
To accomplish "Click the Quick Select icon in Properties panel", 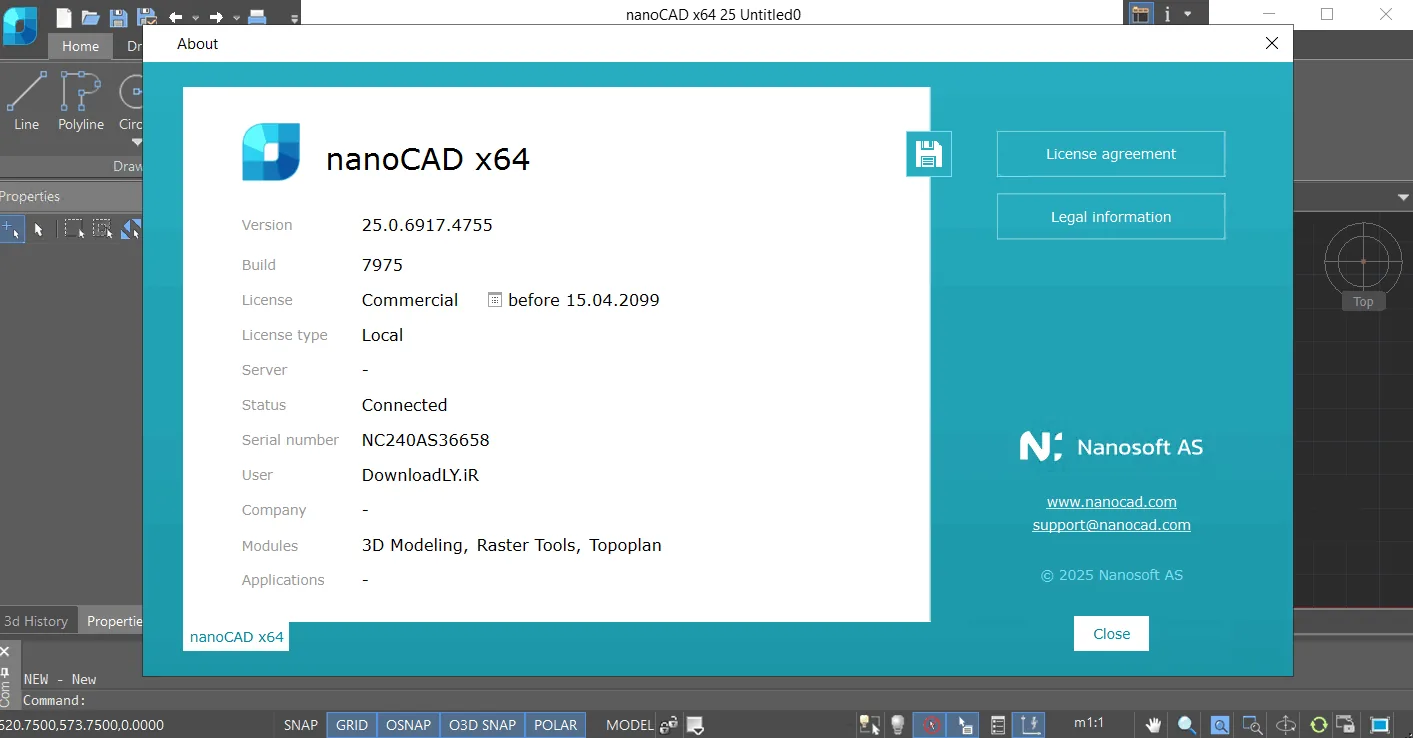I will click(x=11, y=230).
